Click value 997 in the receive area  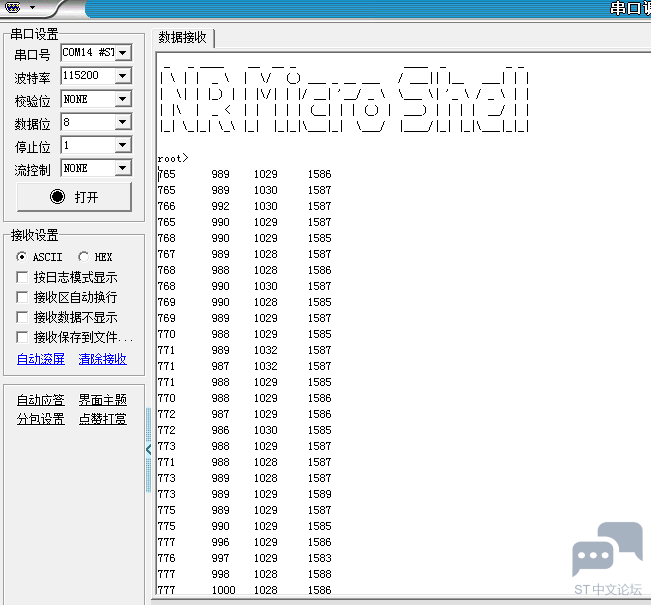click(x=220, y=558)
